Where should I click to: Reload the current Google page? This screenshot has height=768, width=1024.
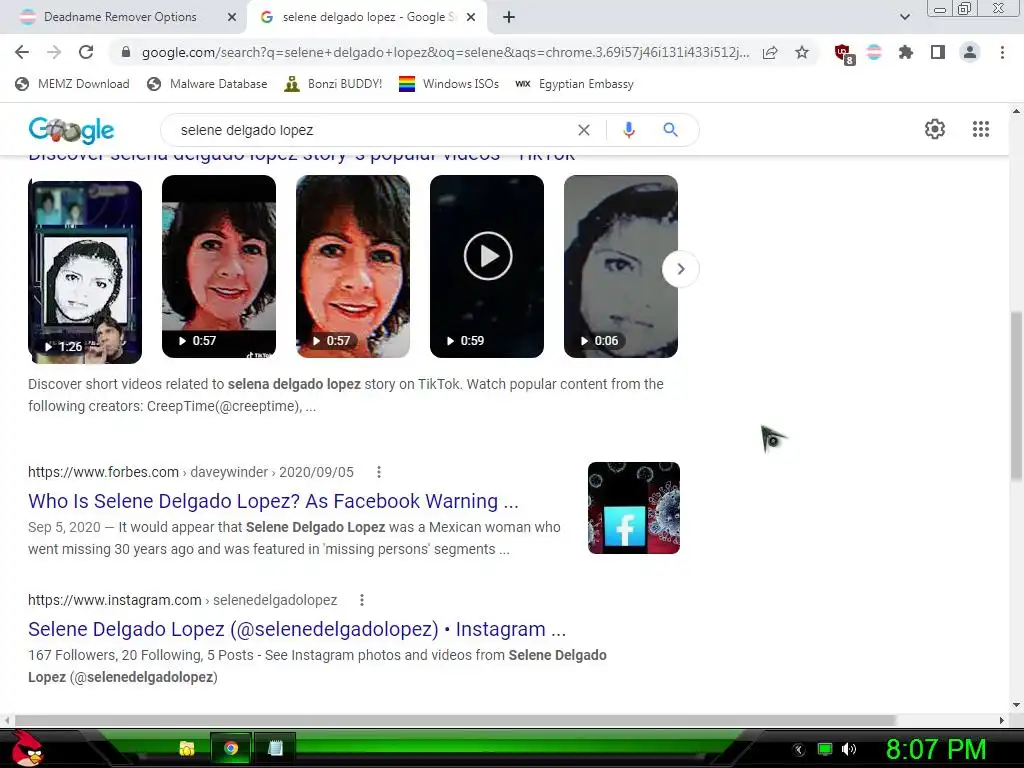pos(86,52)
